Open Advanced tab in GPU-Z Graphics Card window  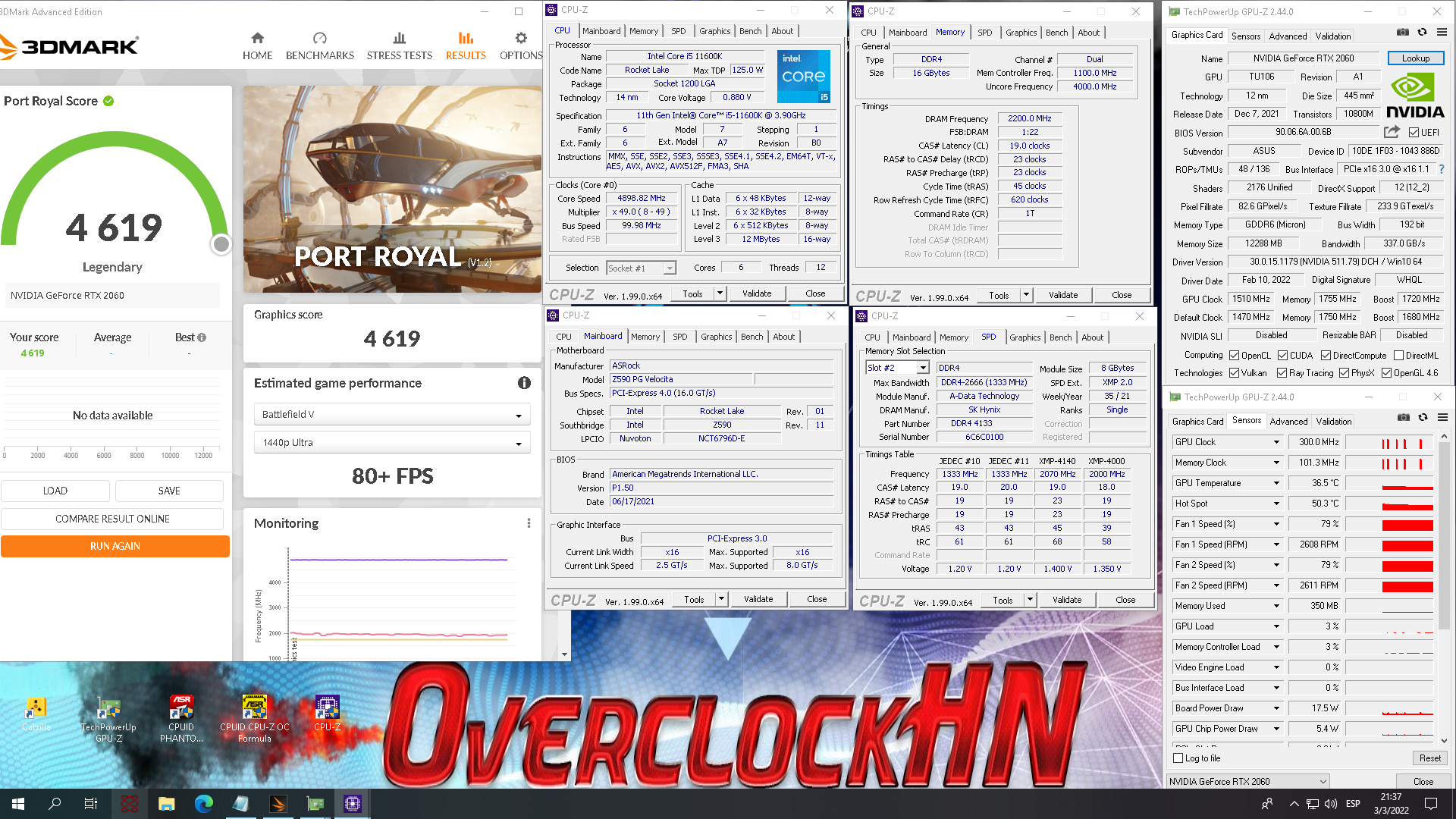tap(1288, 36)
